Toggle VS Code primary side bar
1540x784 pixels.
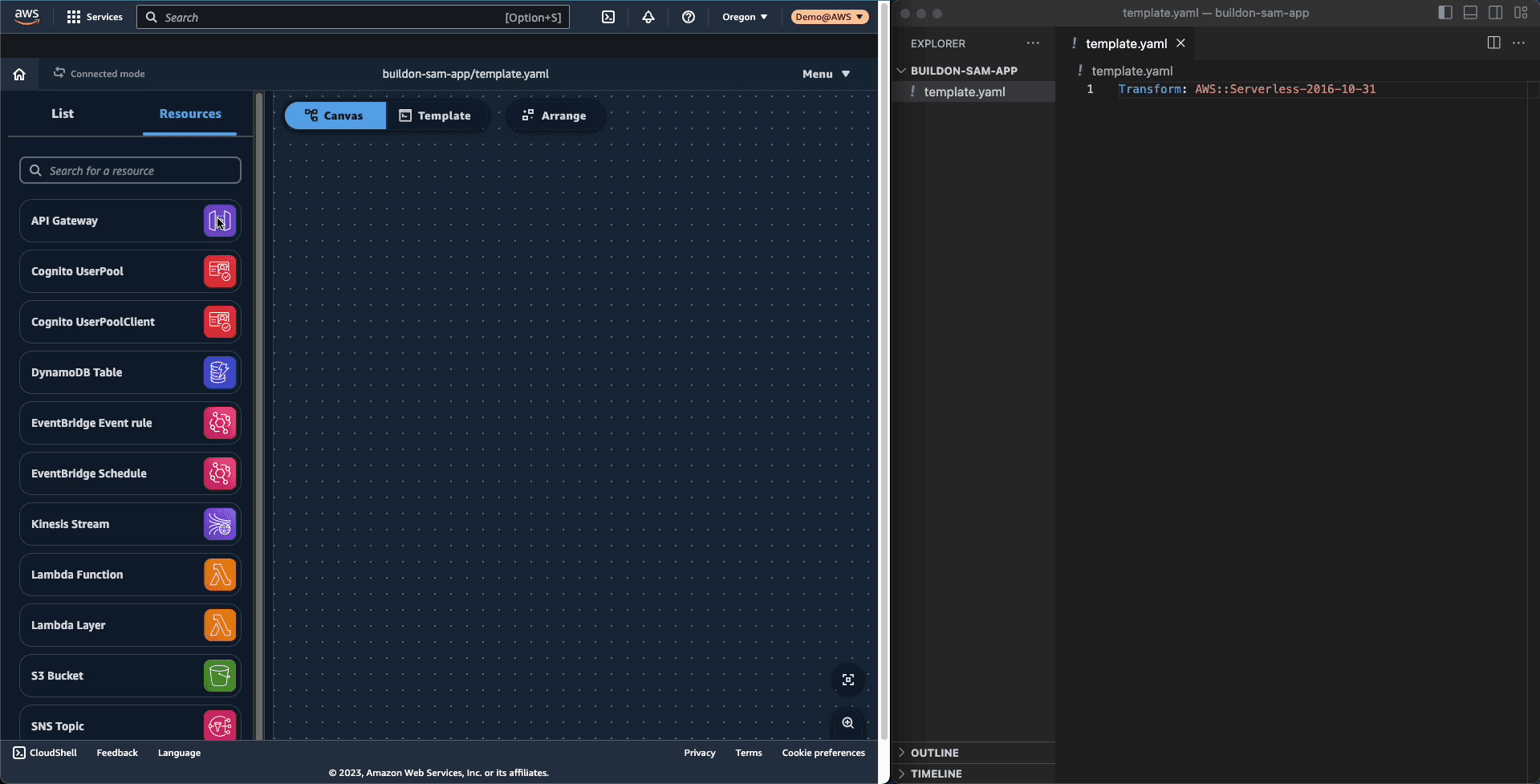point(1445,13)
